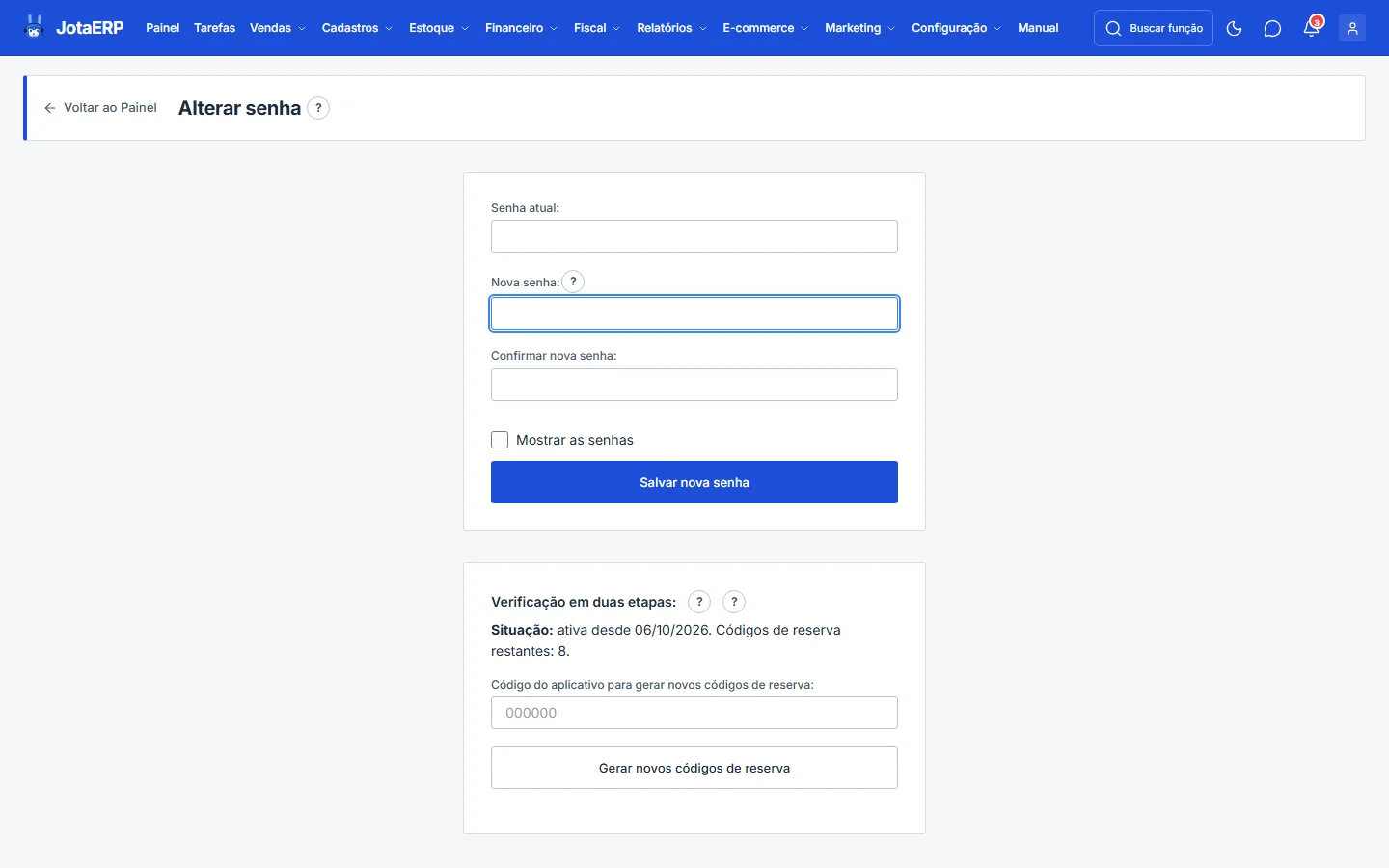Toggle dark mode moon icon
The height and width of the screenshot is (868, 1389).
click(x=1234, y=28)
